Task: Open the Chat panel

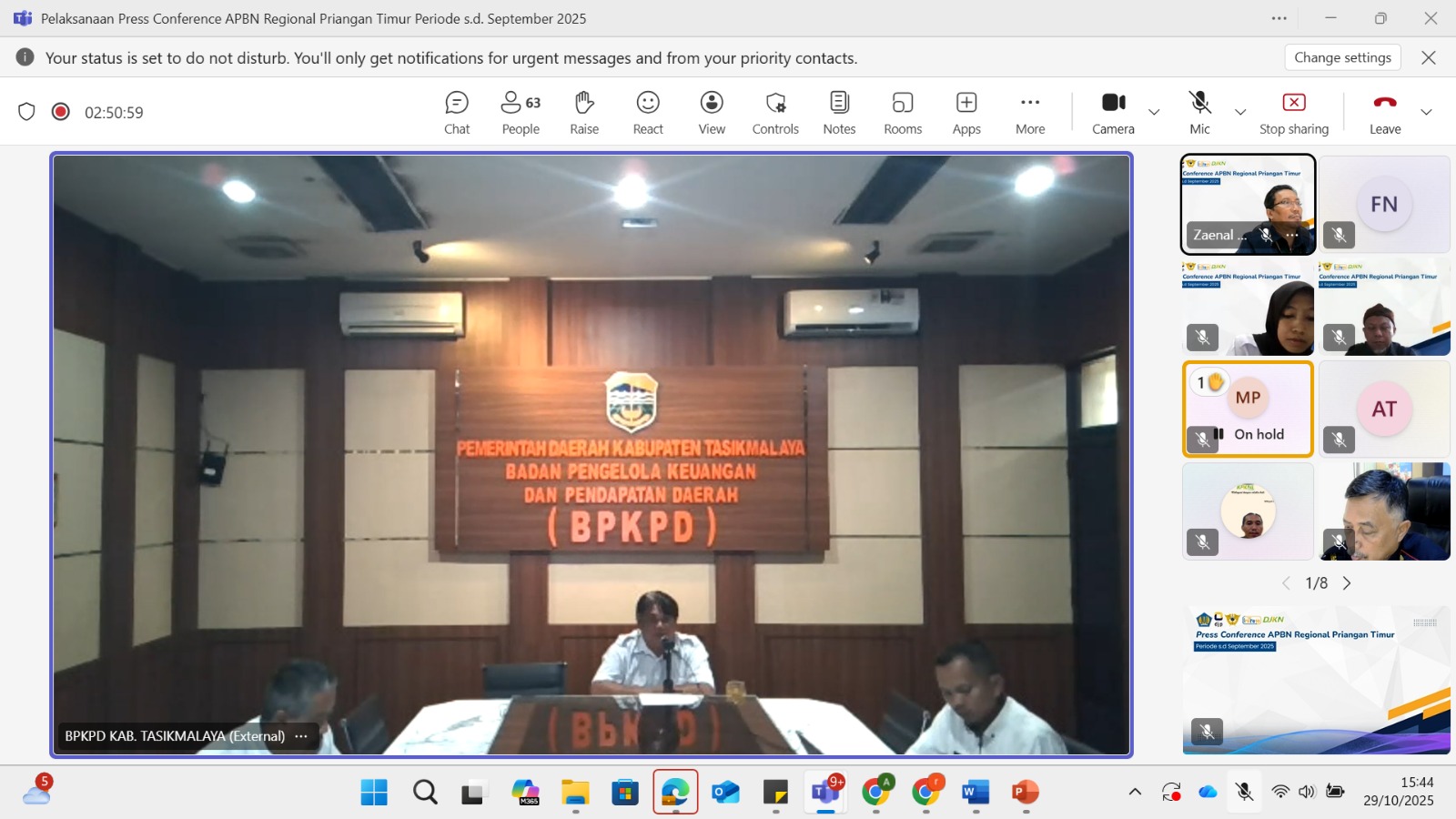Action: point(457,113)
